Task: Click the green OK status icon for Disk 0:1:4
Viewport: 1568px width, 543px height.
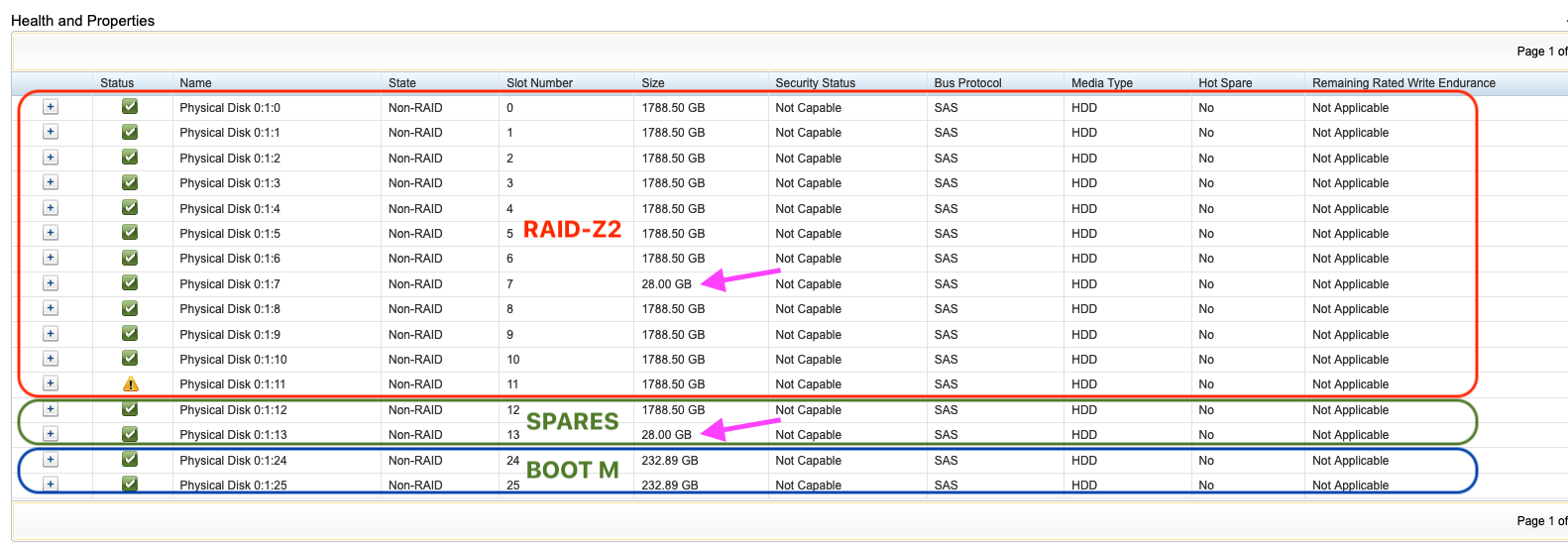Action: click(x=130, y=207)
